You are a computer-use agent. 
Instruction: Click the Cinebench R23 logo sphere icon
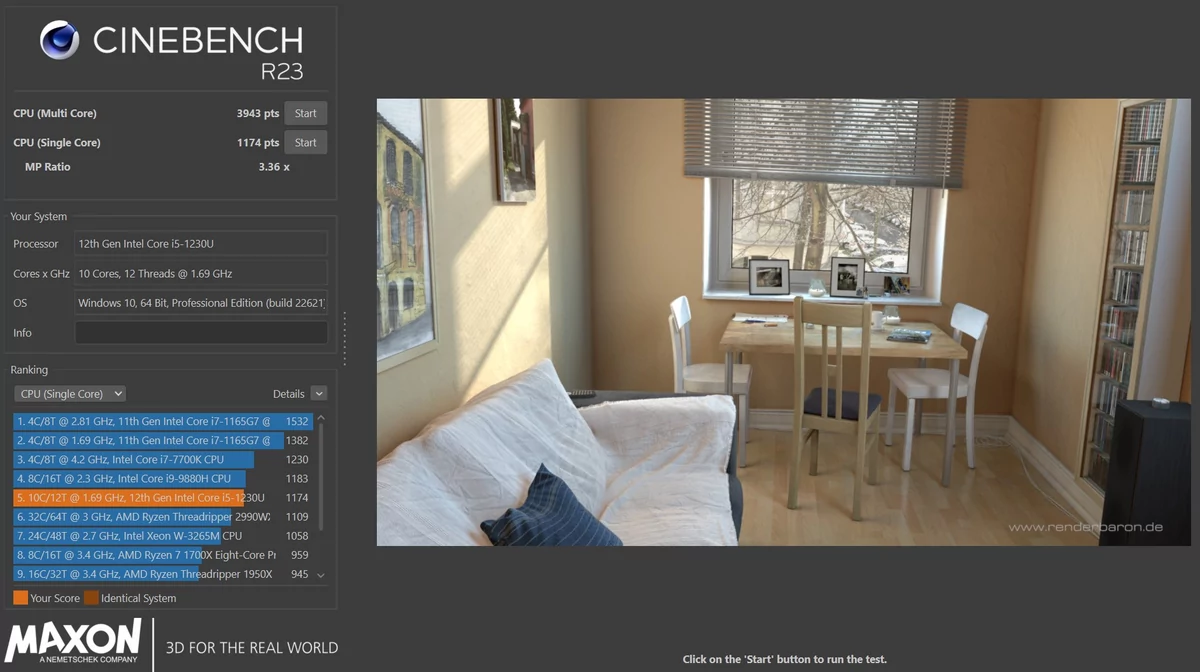coord(59,41)
